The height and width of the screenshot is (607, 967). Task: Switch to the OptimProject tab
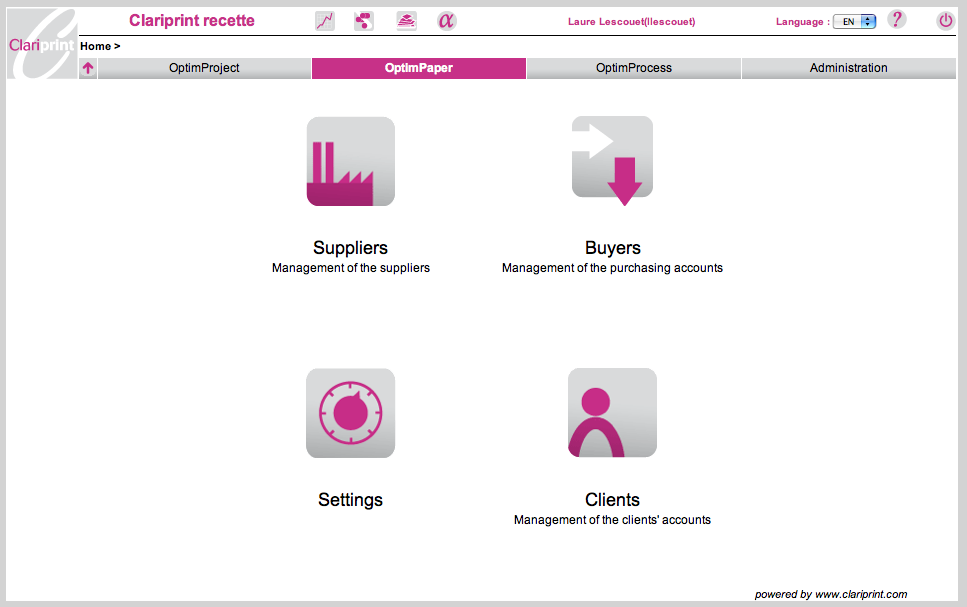coord(204,68)
